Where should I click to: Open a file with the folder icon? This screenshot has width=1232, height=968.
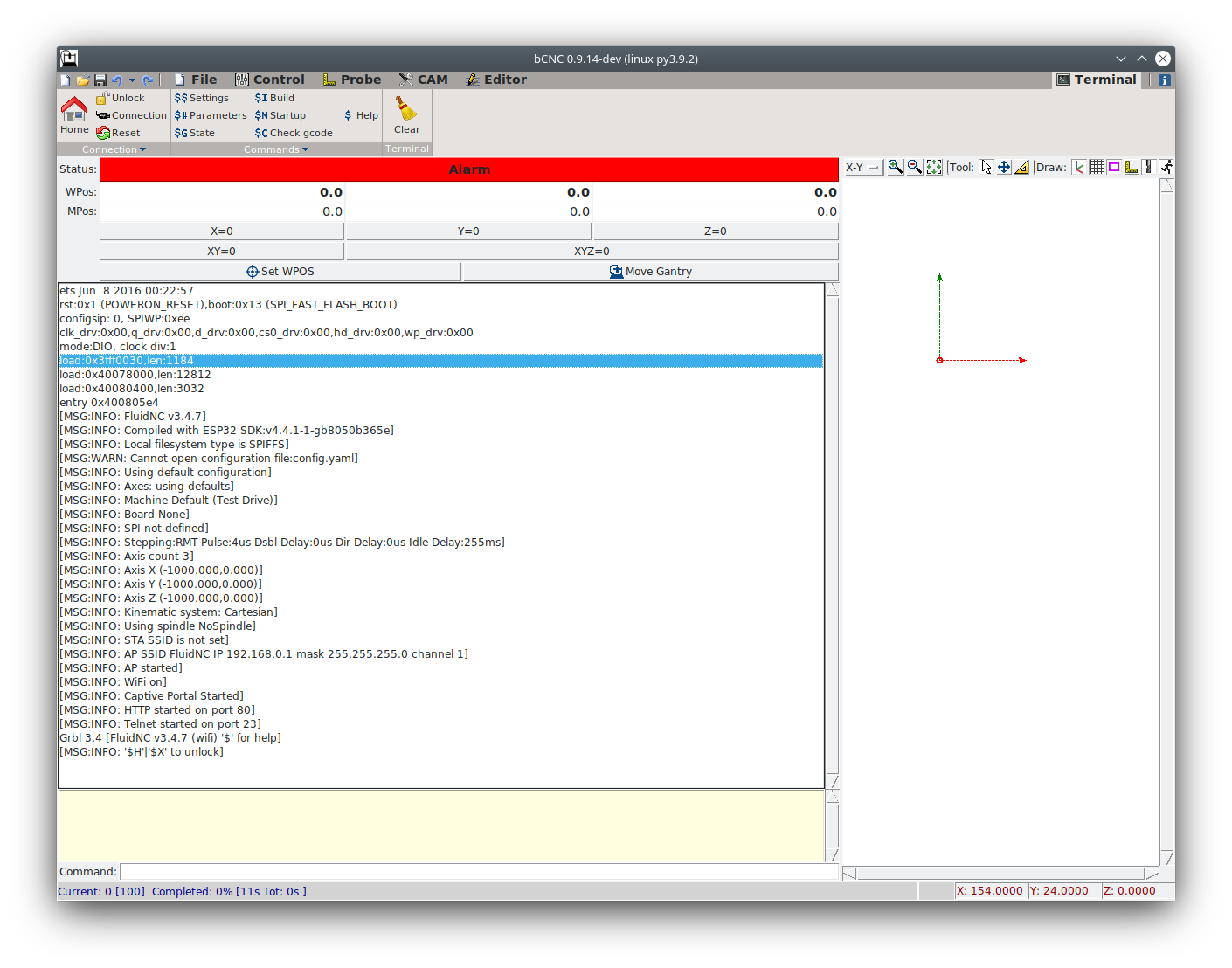pos(83,80)
